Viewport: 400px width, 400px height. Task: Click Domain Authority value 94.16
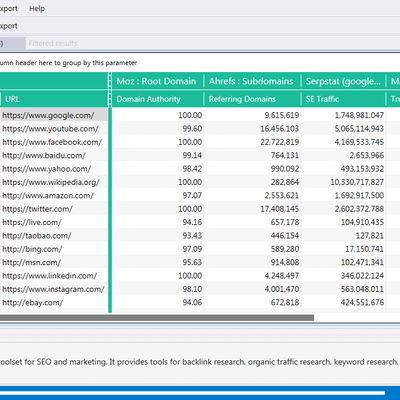point(192,222)
